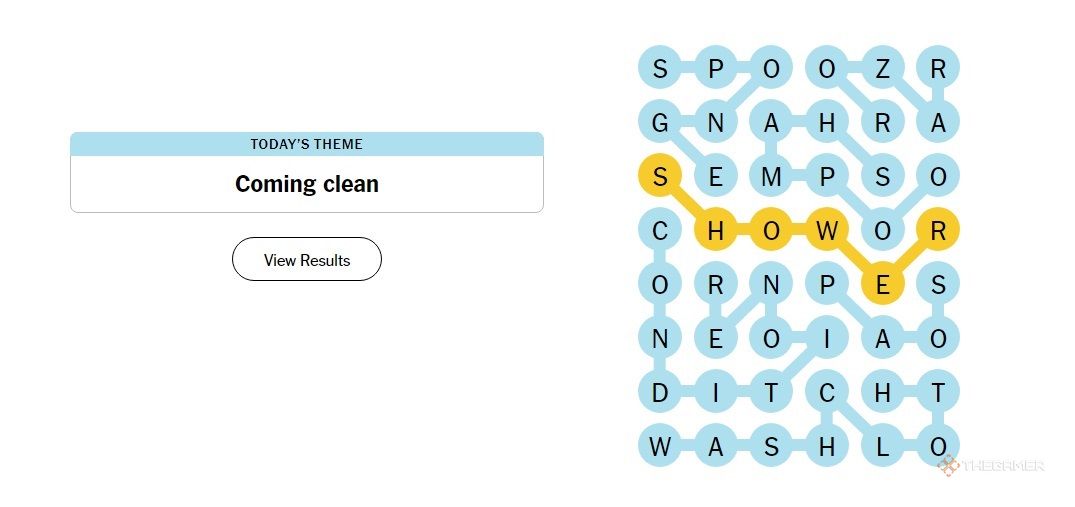Select the letter Z tile
The image size is (1075, 507).
pyautogui.click(x=882, y=69)
